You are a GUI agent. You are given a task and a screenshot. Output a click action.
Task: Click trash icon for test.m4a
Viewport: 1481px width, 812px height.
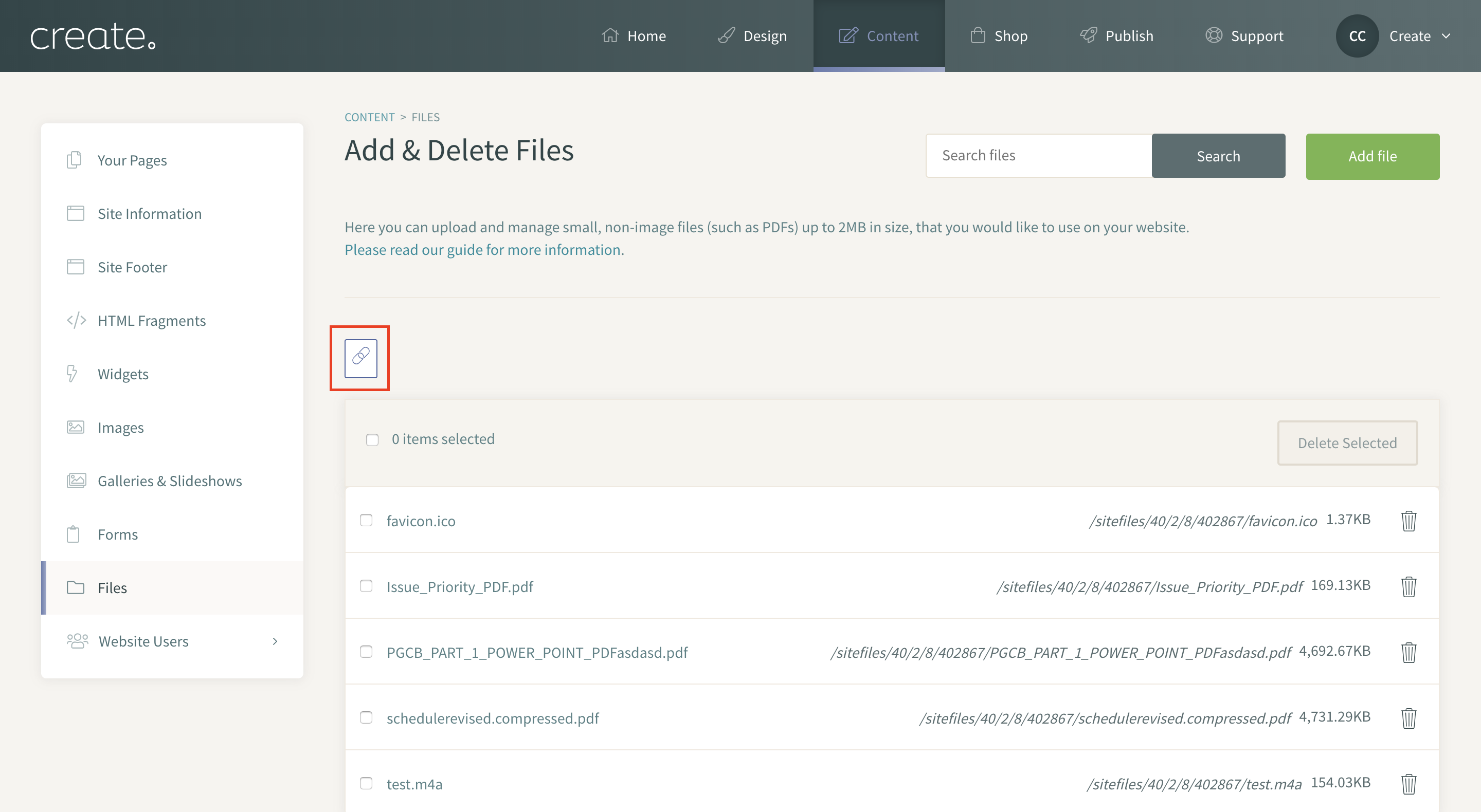1408,784
